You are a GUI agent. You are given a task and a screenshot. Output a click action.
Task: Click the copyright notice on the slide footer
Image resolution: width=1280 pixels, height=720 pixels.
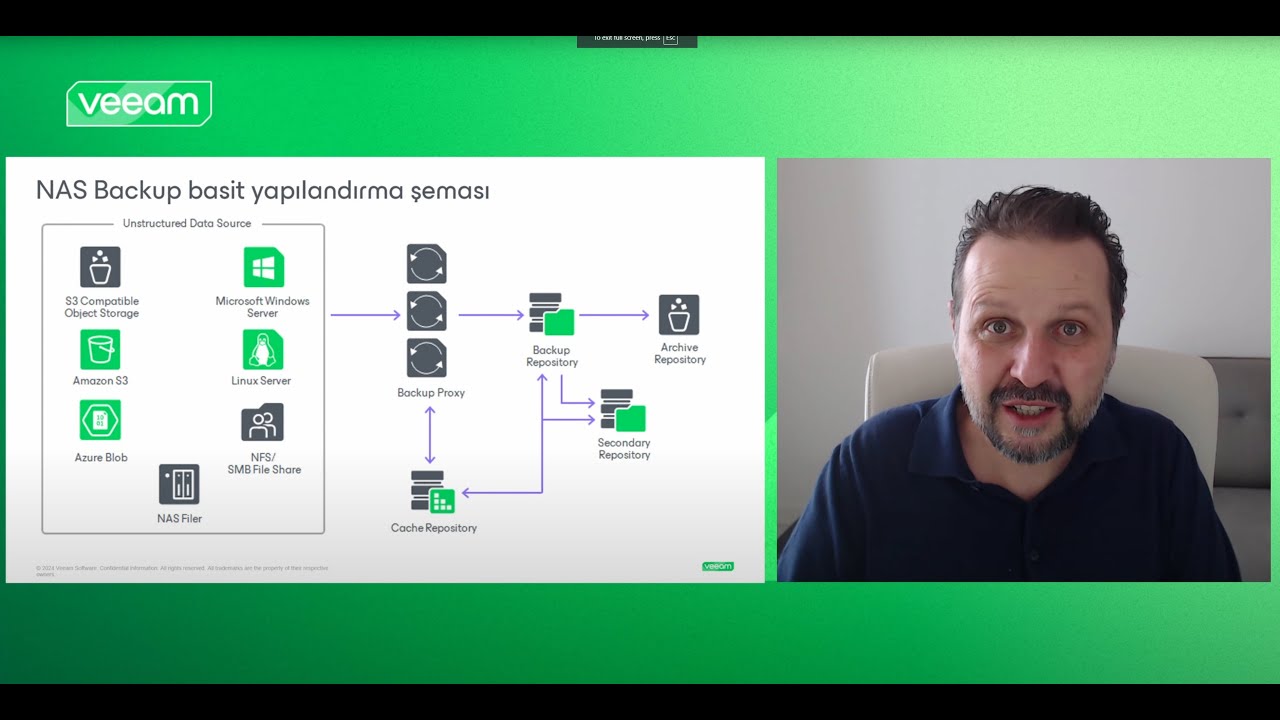point(182,570)
